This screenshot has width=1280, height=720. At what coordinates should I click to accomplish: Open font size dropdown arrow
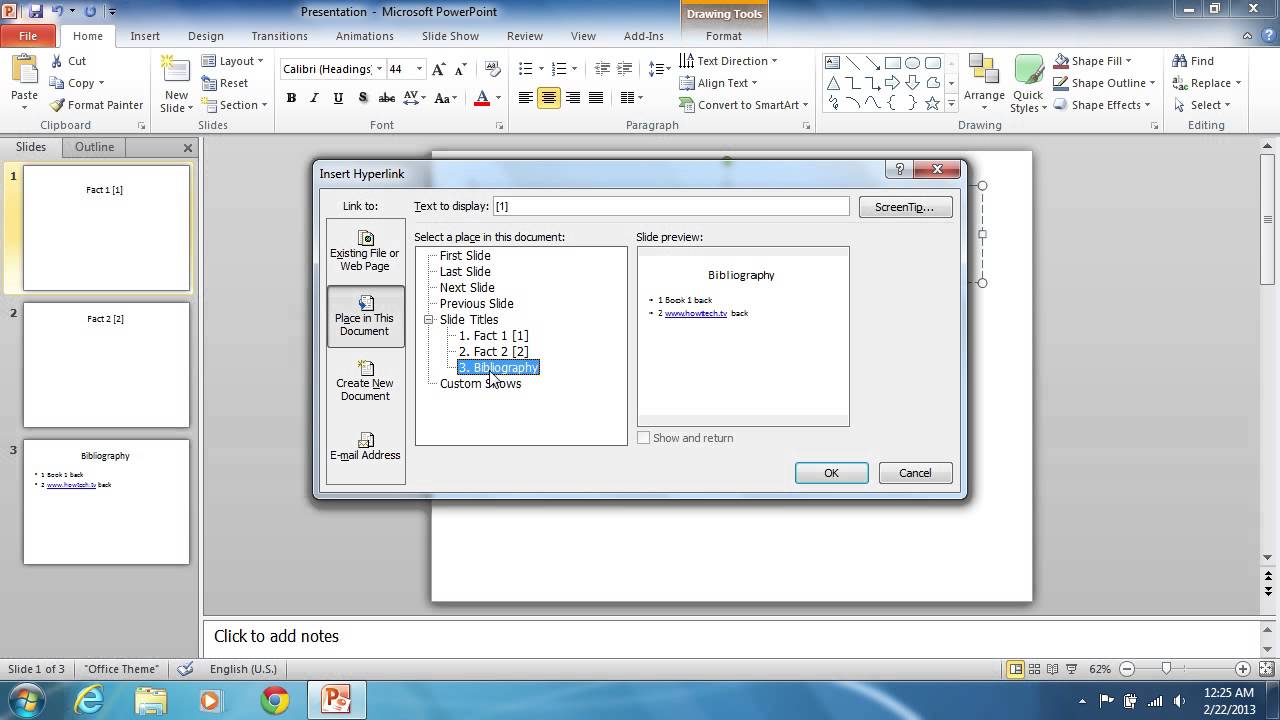[x=420, y=69]
